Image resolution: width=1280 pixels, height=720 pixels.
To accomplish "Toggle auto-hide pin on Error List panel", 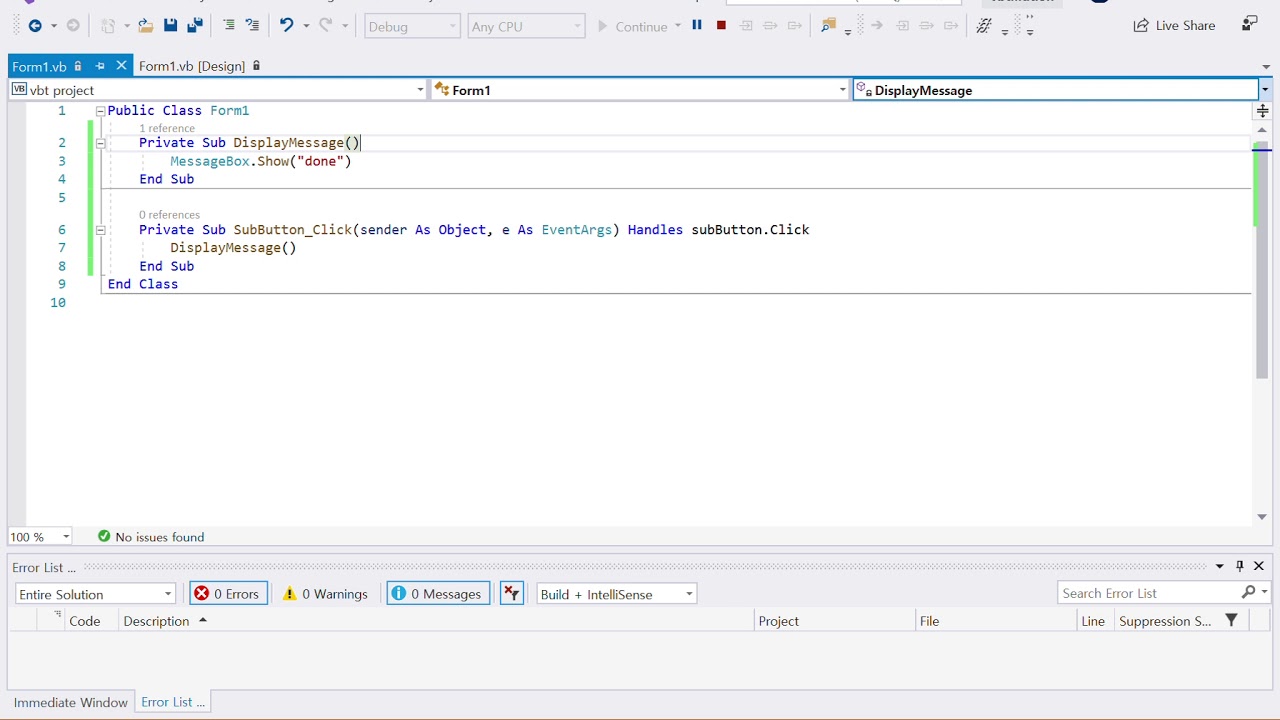I will click(1240, 566).
